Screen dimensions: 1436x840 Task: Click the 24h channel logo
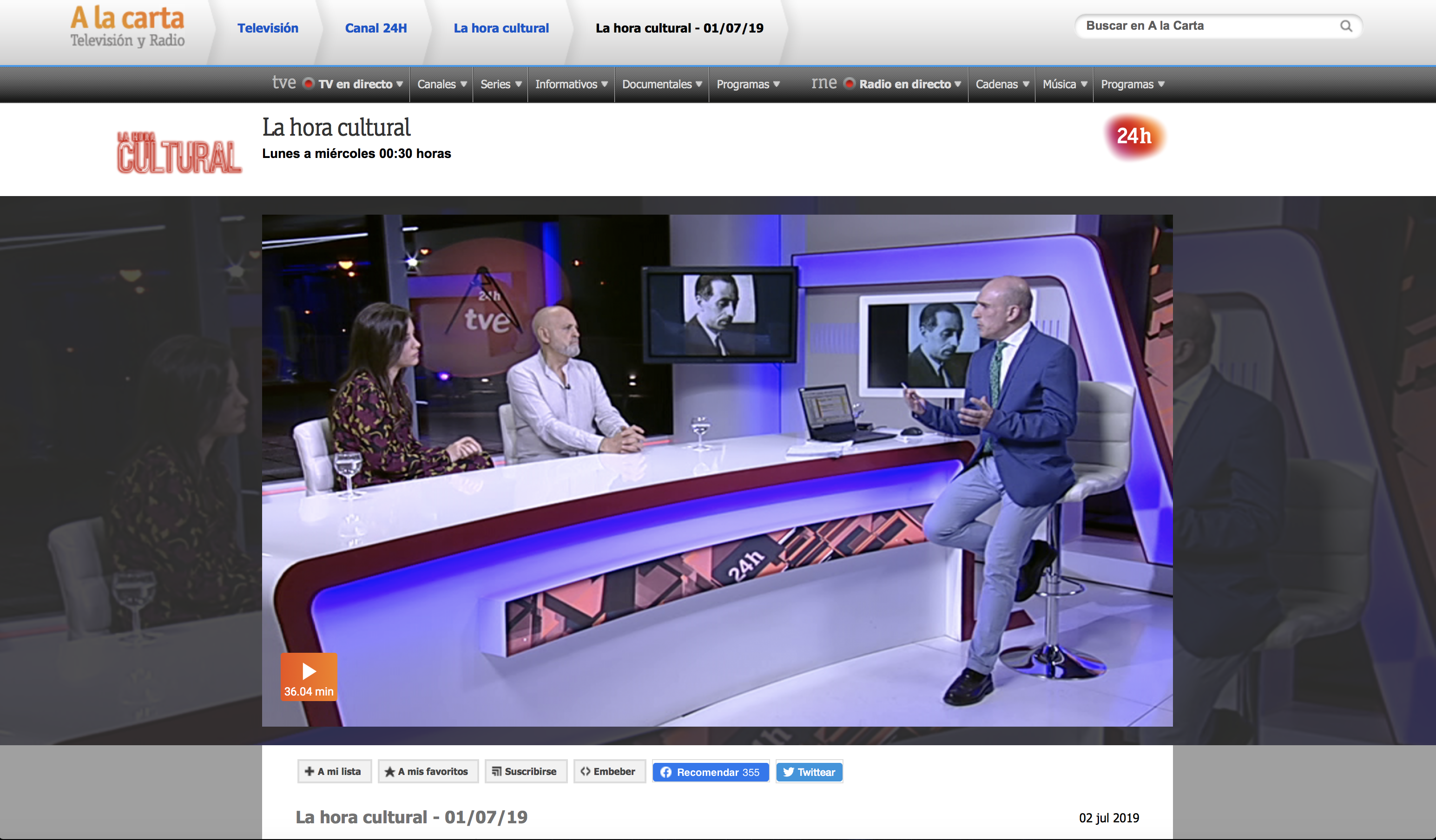(1134, 136)
